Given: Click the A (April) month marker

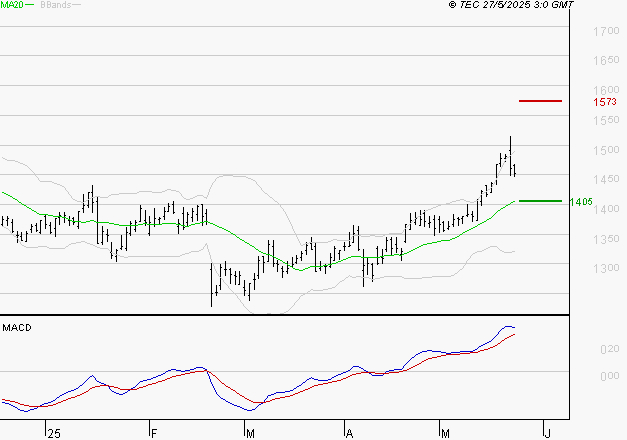Looking at the screenshot, I should tap(349, 433).
